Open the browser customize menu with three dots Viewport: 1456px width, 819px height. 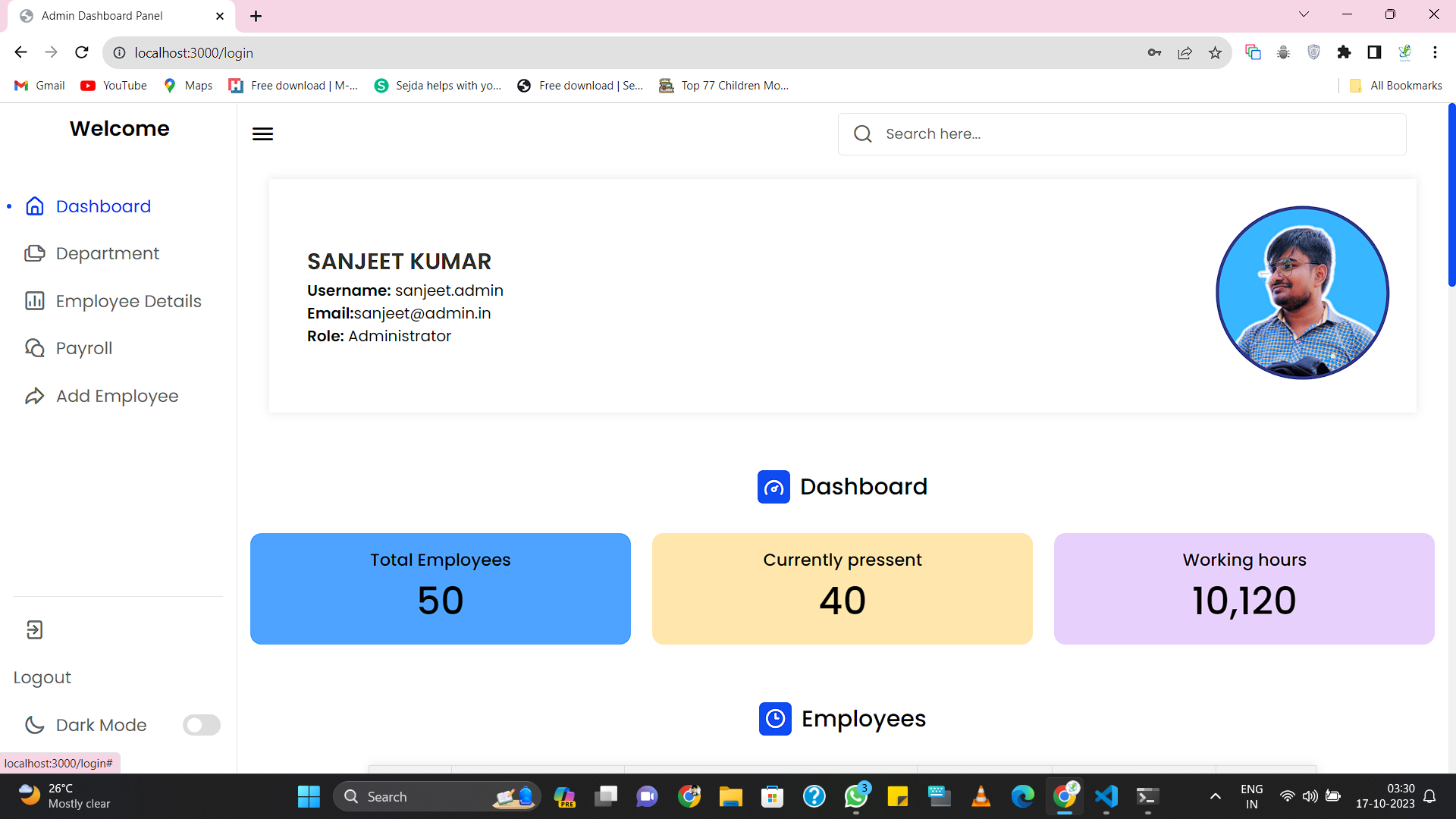tap(1435, 52)
